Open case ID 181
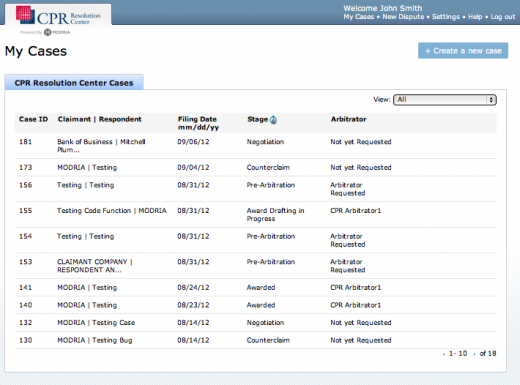 point(25,142)
